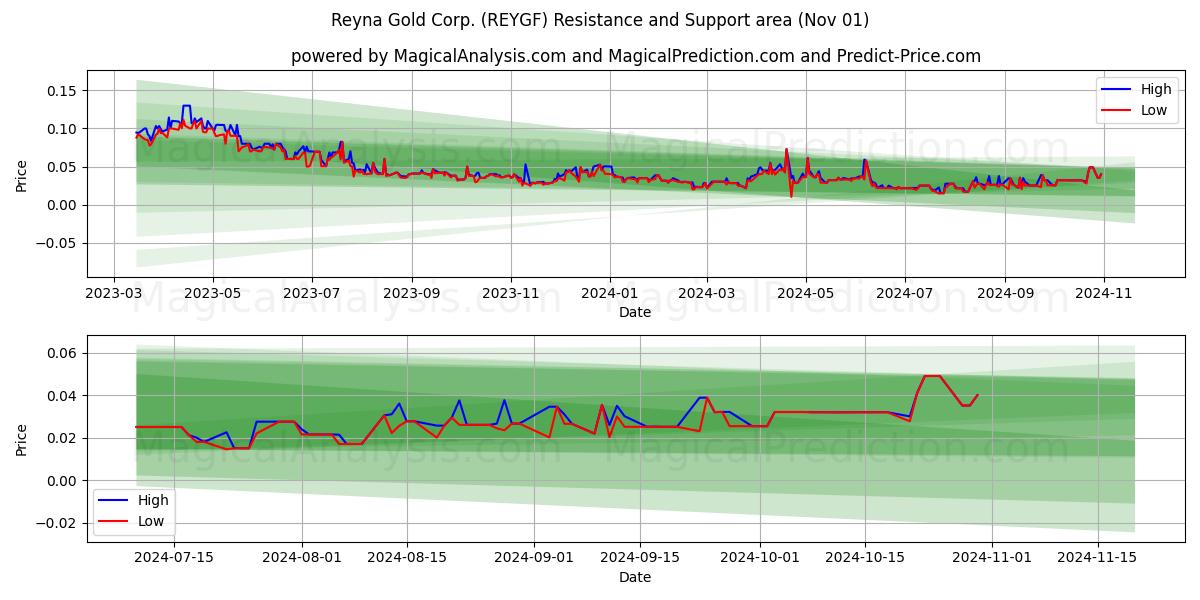Click the '2024-11-01' date tick label
This screenshot has width=1200, height=600.
pos(993,559)
